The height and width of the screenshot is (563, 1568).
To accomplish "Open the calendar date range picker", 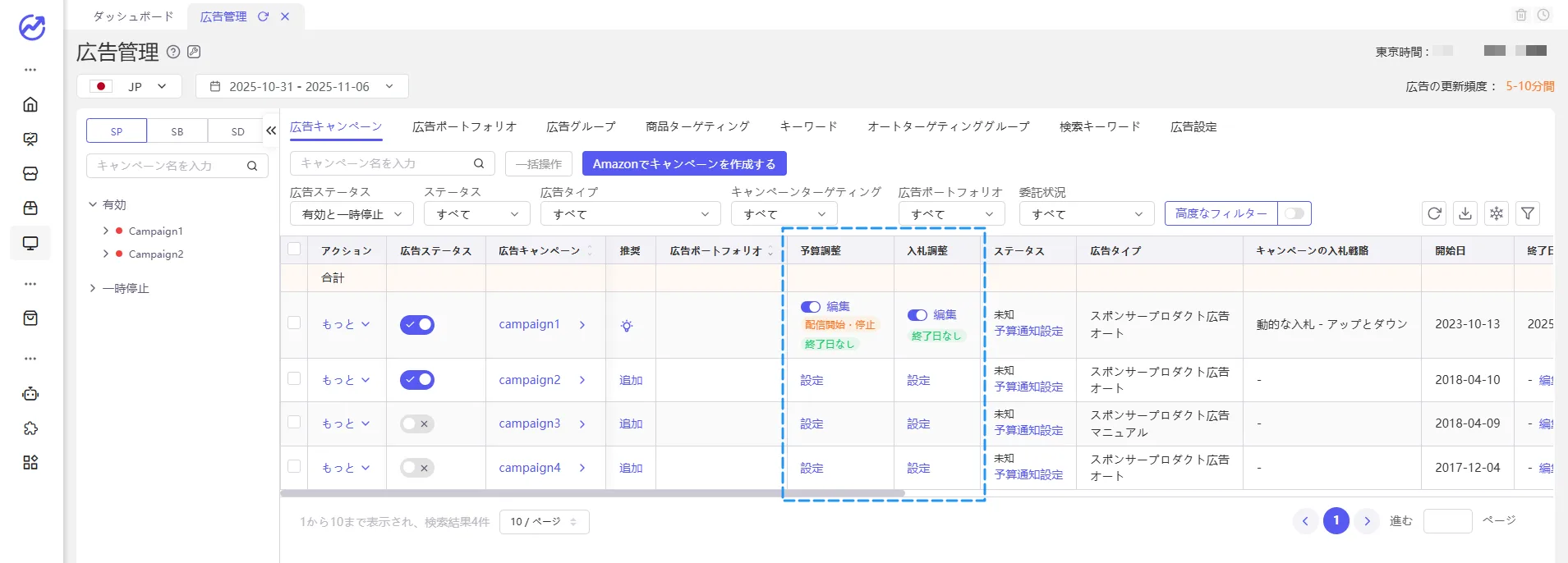I will tap(301, 86).
